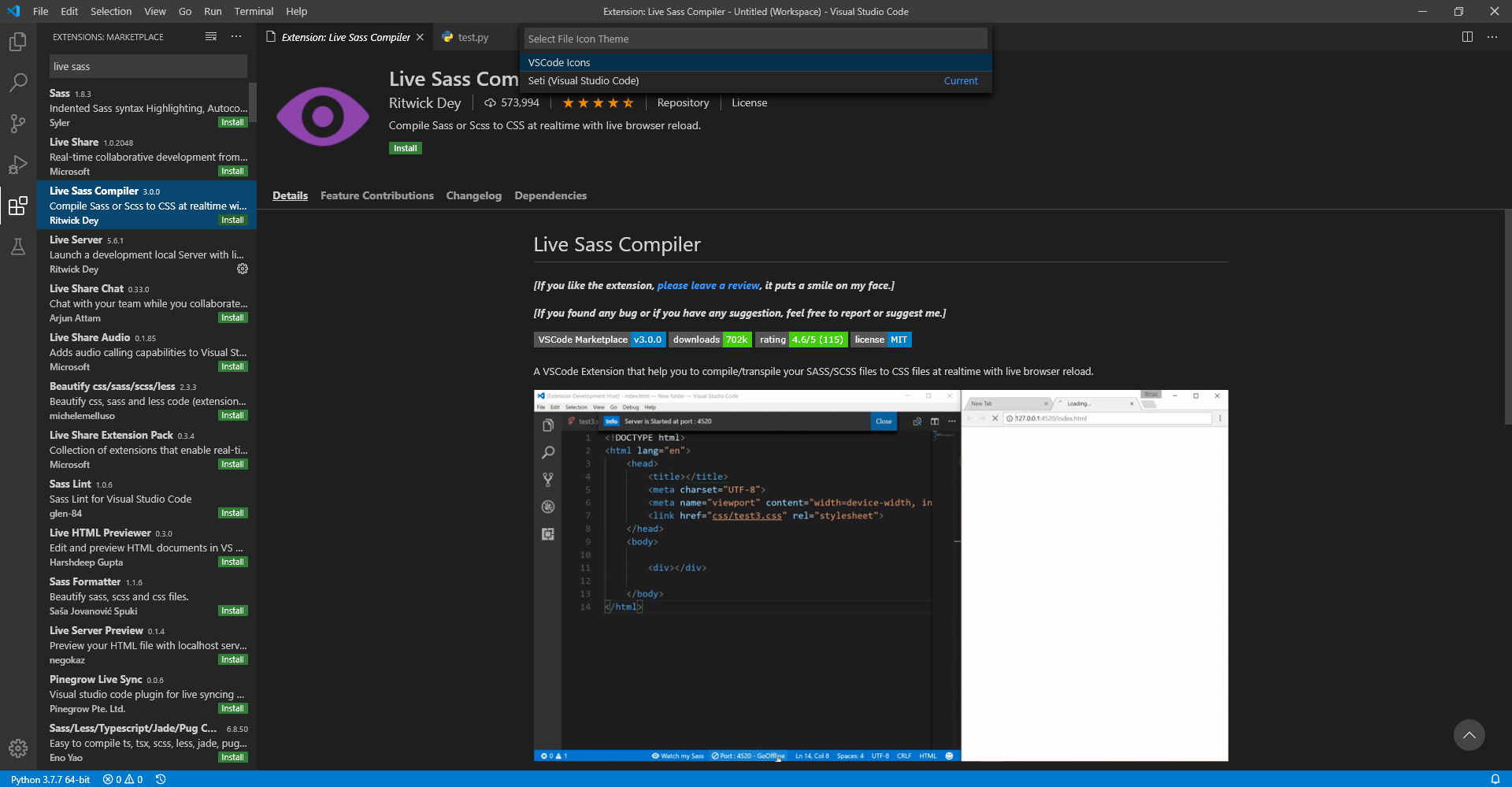Install Beautify css/sass/scss/less extension

click(x=232, y=415)
